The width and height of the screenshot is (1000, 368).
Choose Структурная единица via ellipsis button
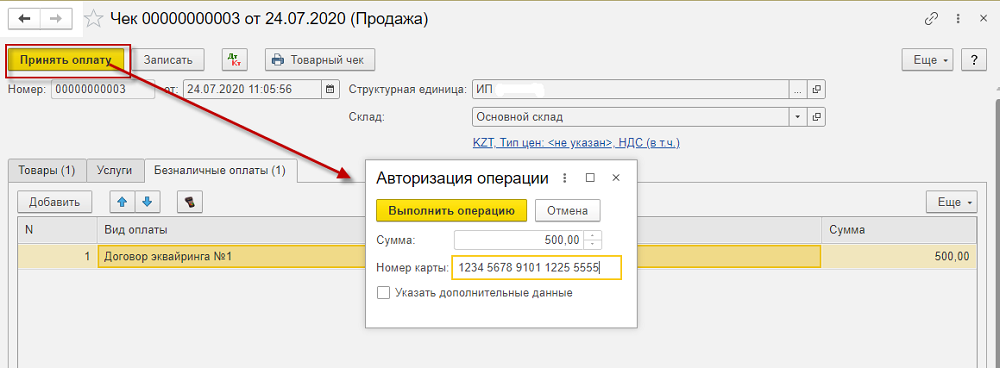point(798,89)
